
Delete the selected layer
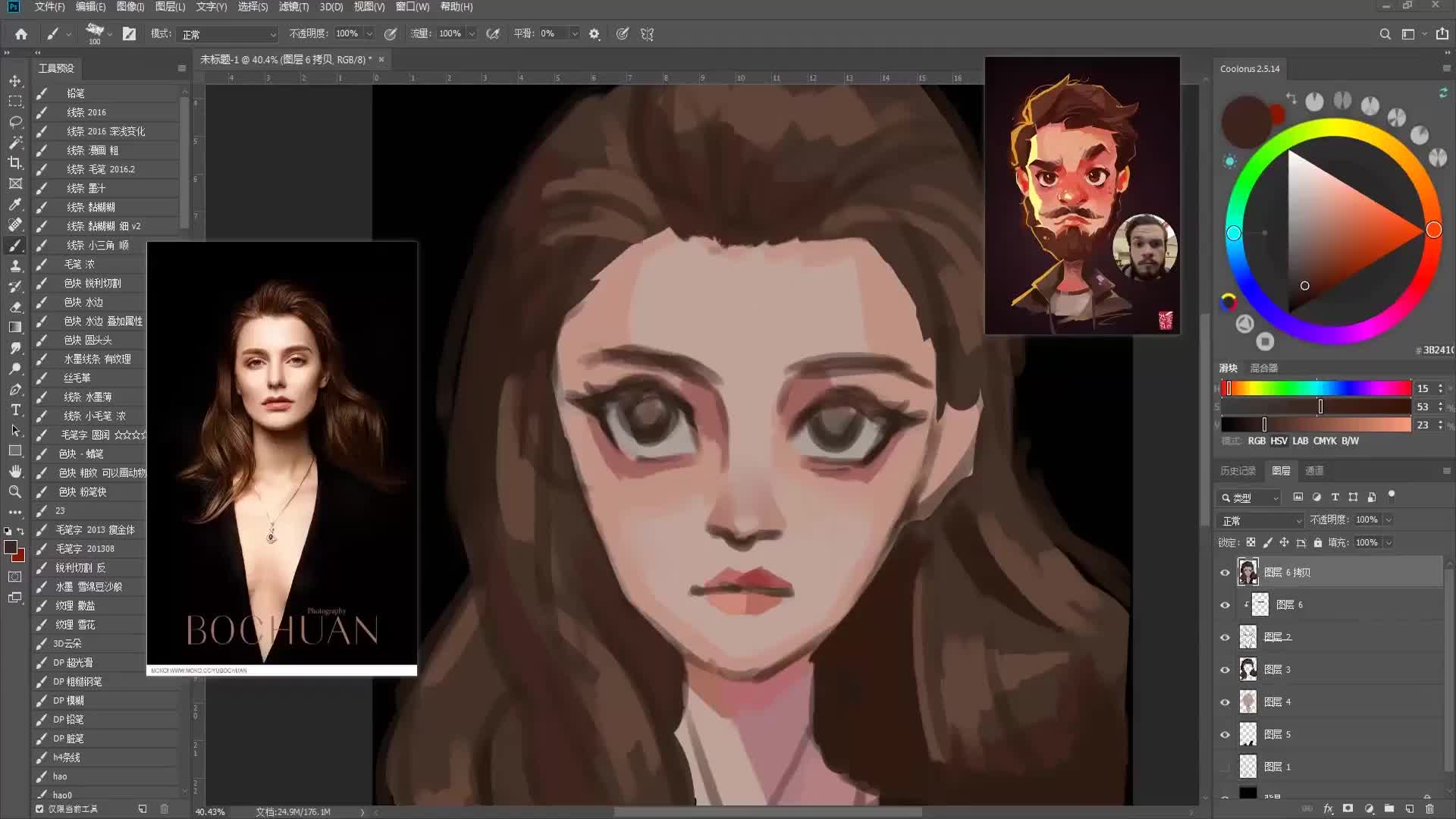[1429, 809]
